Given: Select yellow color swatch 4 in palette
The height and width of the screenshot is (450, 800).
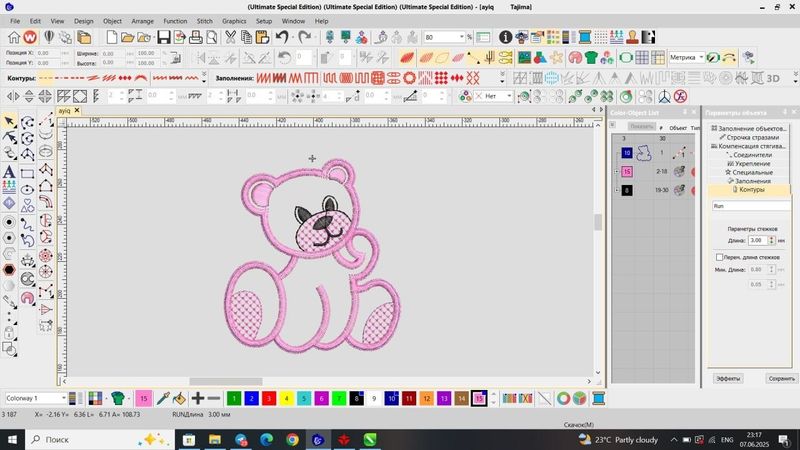Looking at the screenshot, I should 286,398.
